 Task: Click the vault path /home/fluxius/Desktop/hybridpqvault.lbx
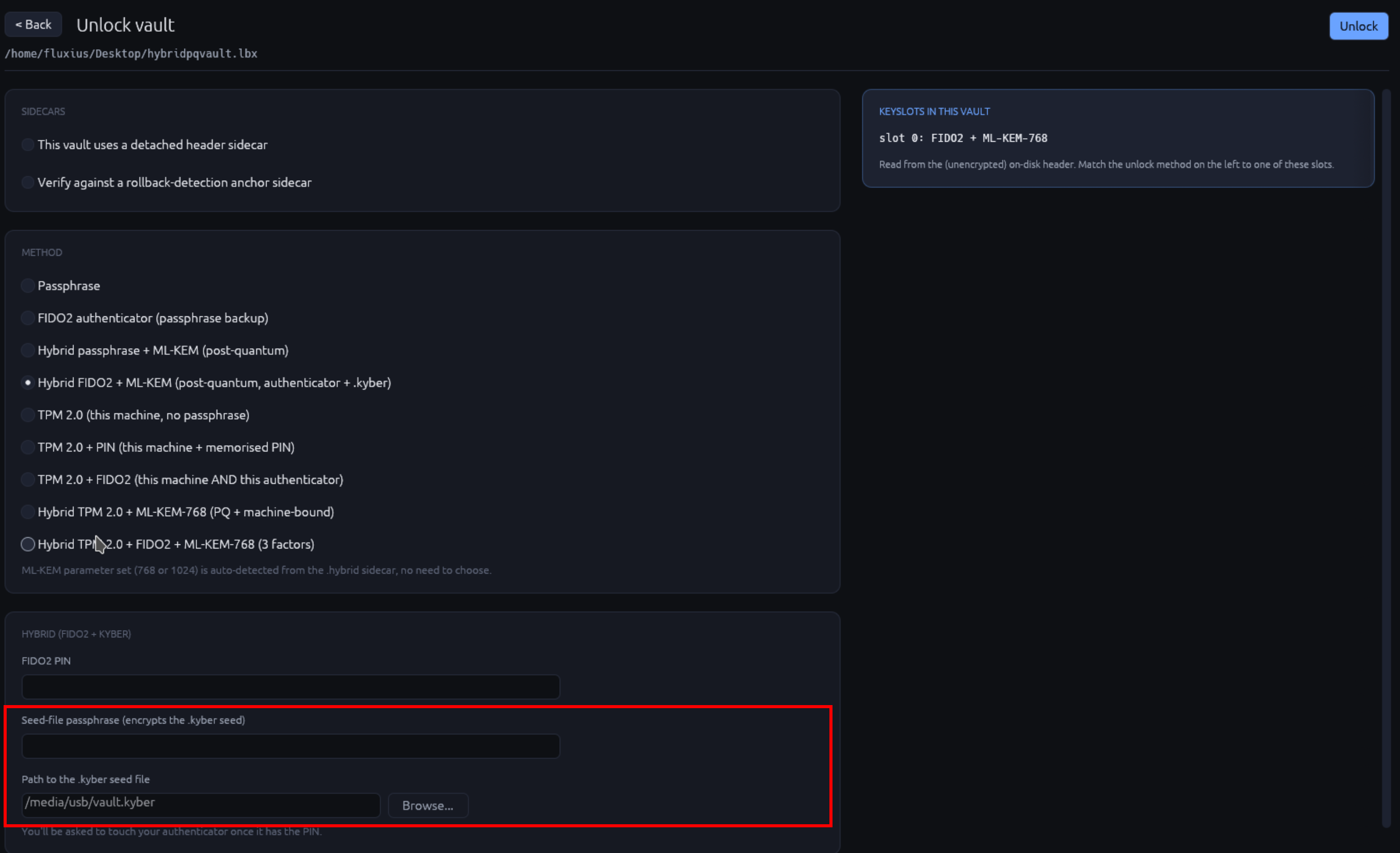(131, 53)
